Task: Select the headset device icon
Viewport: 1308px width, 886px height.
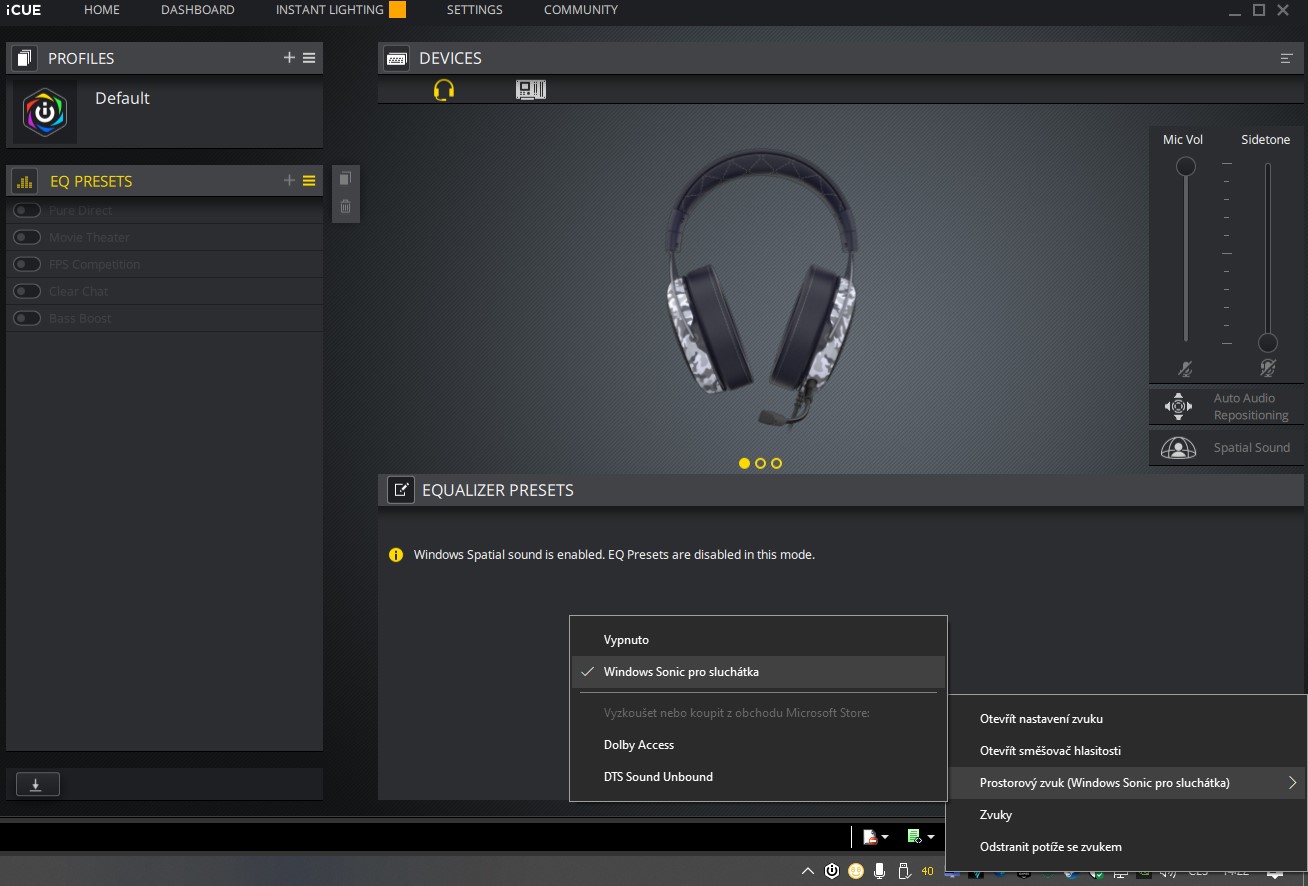Action: click(444, 90)
